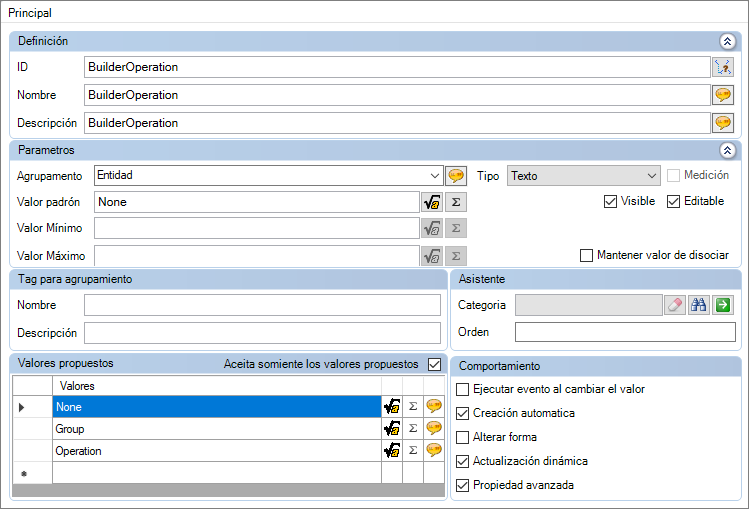Screen dimensions: 749x509
Task: Click the eraser icon in Asistente Categoria
Action: tap(675, 305)
